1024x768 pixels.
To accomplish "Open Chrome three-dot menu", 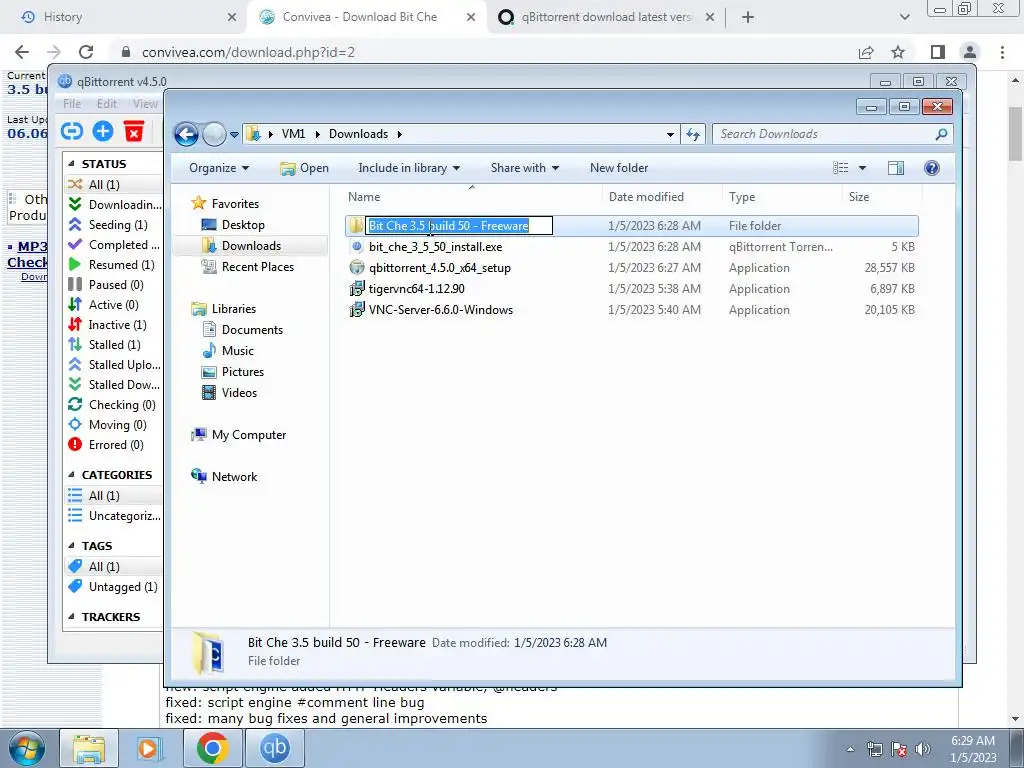I will coord(1002,52).
